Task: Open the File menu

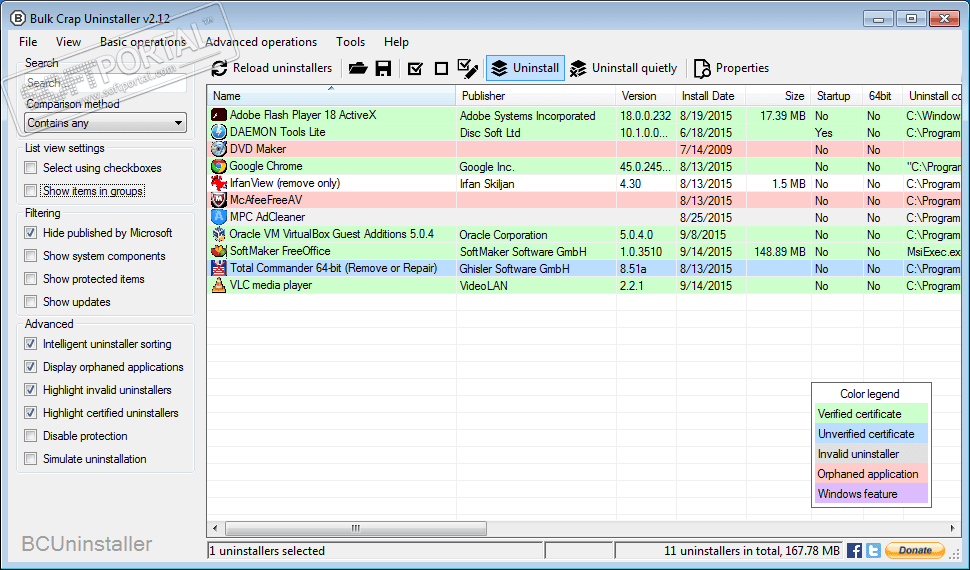Action: click(x=28, y=41)
